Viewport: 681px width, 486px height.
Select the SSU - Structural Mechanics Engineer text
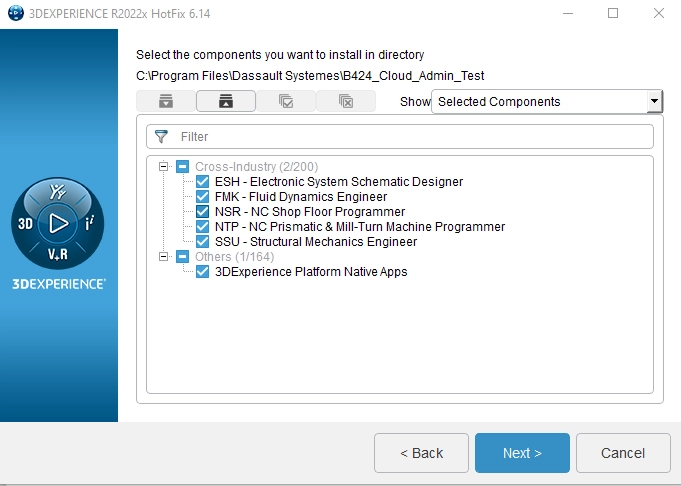point(316,241)
